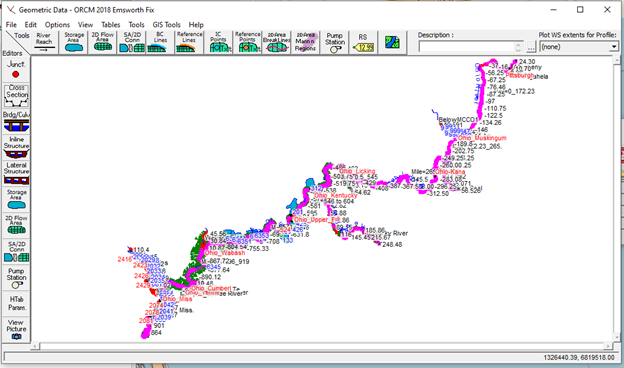Select the Storage Area toolbar tool
Image resolution: width=624 pixels, height=368 pixels.
(74, 42)
